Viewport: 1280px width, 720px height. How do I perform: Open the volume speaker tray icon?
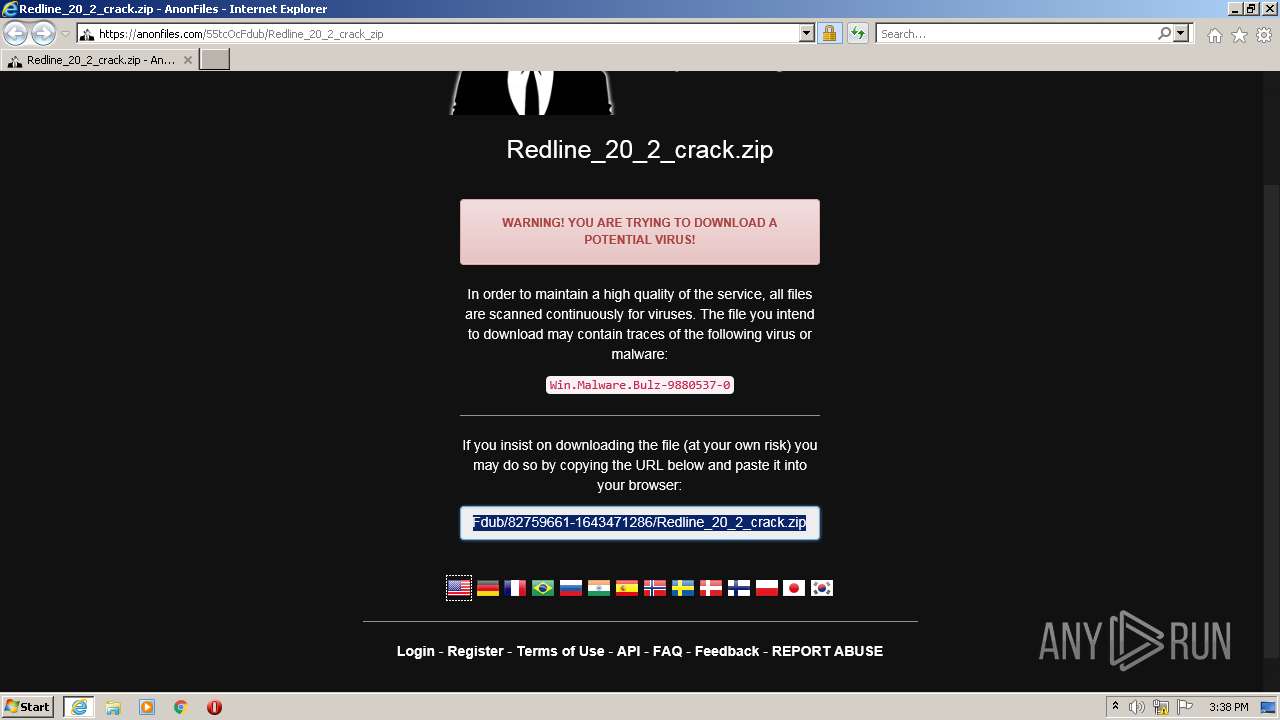click(1137, 707)
